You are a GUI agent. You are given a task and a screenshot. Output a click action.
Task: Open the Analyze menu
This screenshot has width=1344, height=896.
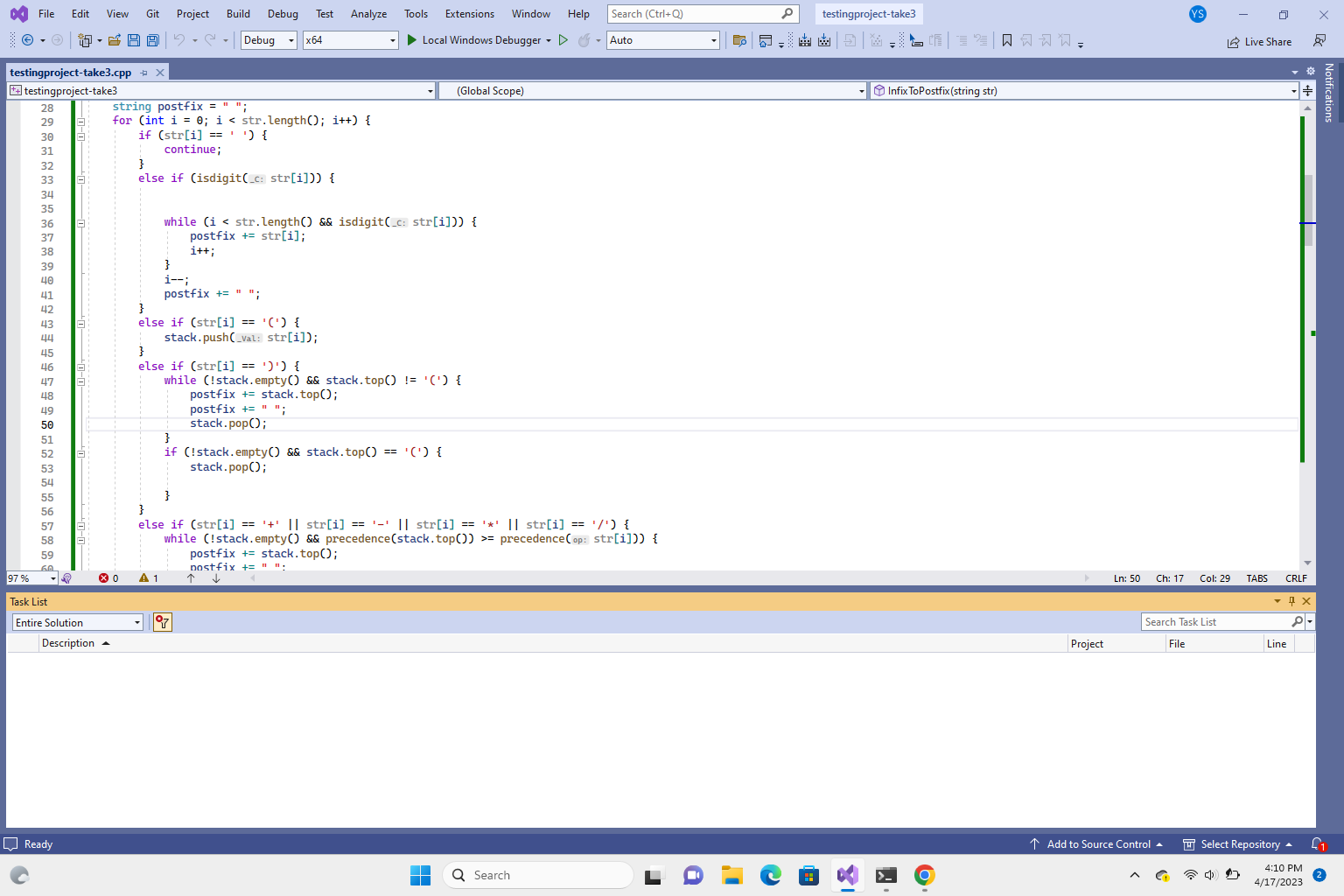tap(368, 13)
